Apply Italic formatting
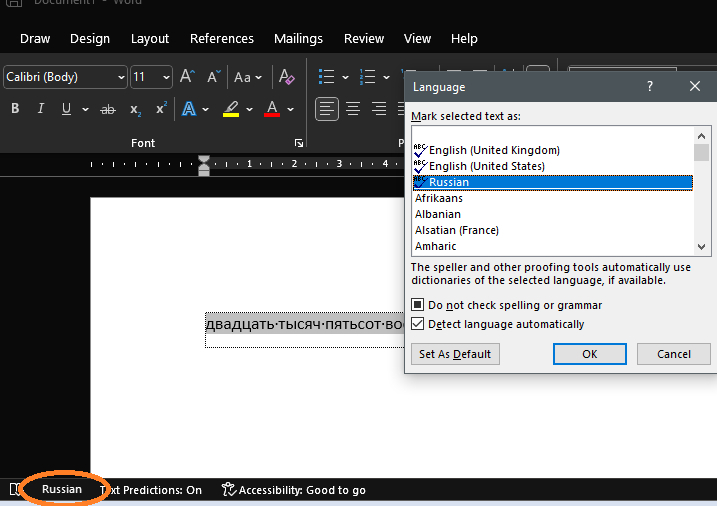This screenshot has width=717, height=506. (x=40, y=109)
